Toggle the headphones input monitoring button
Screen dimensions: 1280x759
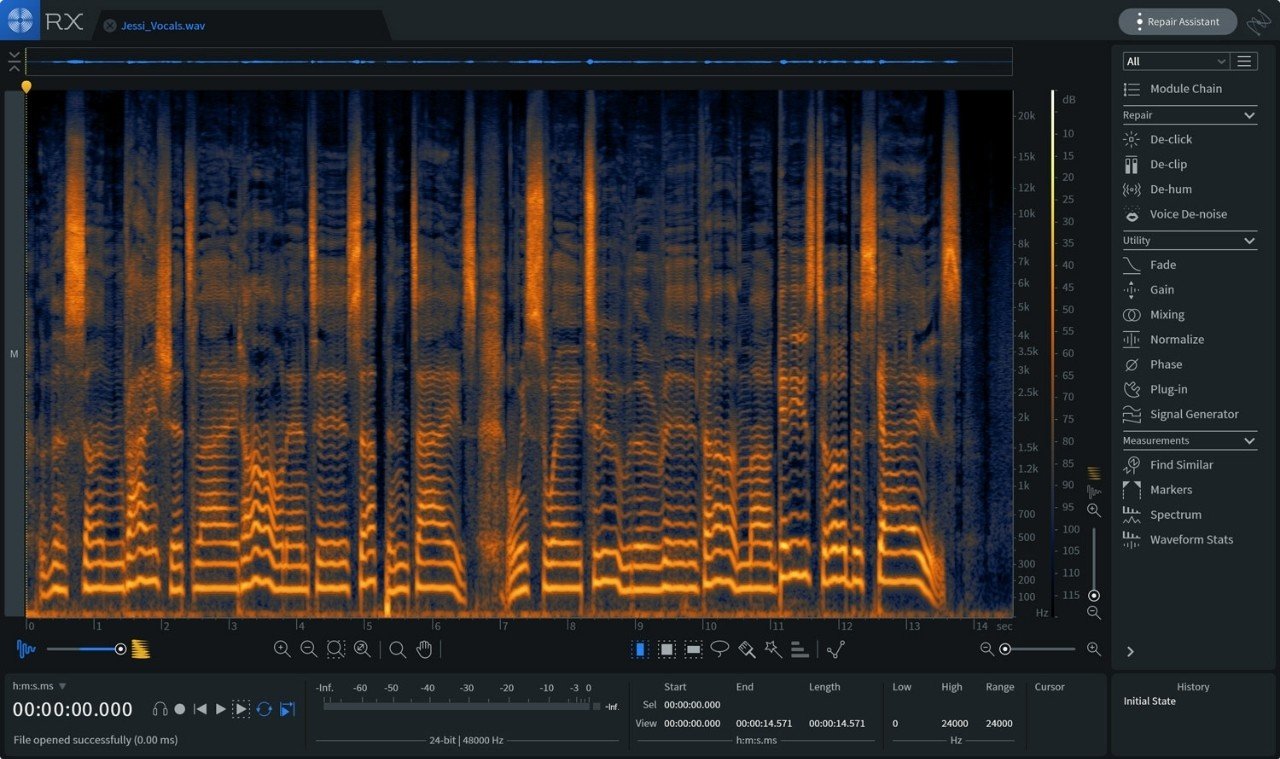pyautogui.click(x=160, y=709)
